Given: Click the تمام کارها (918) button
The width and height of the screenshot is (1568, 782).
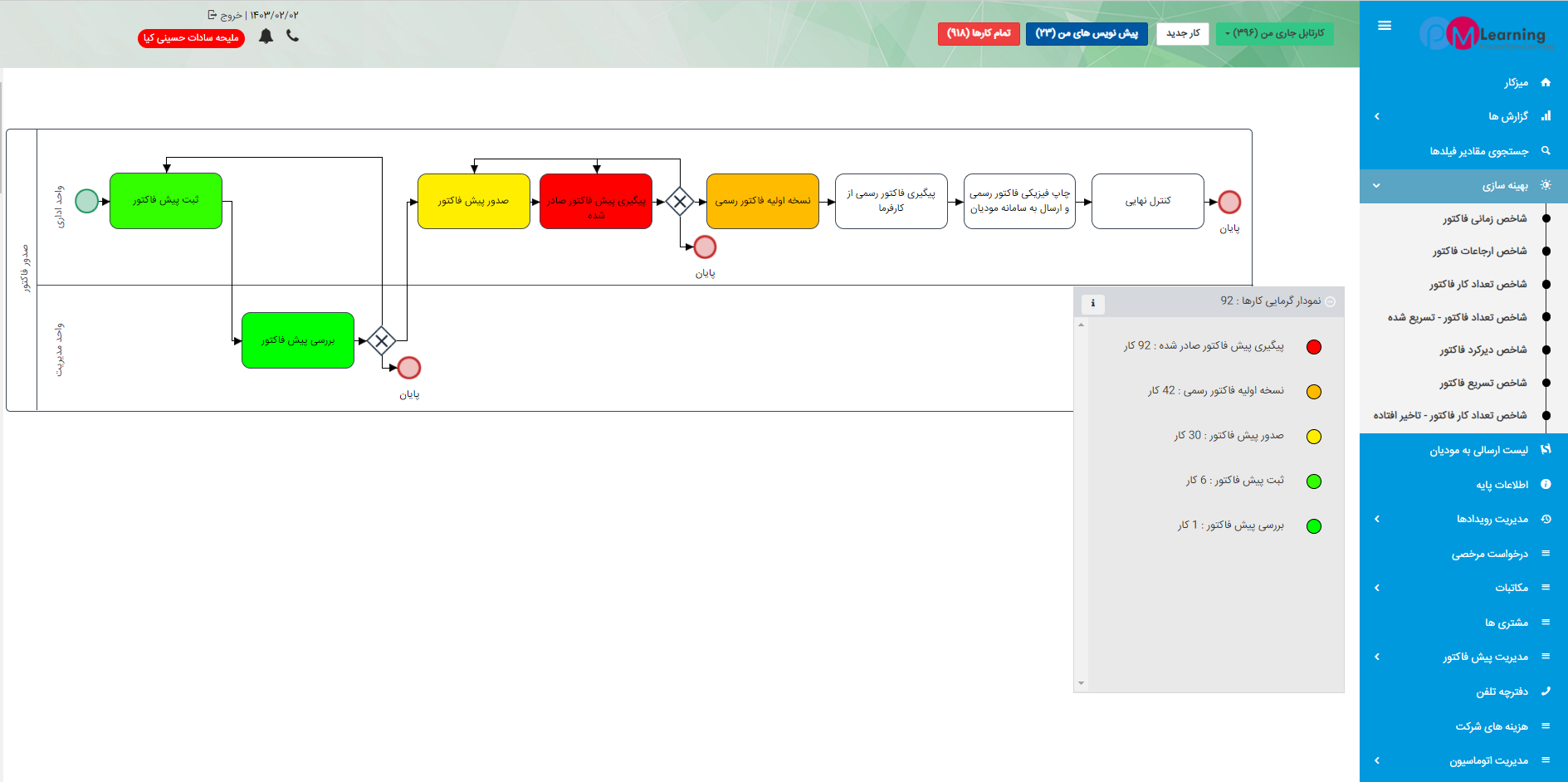Looking at the screenshot, I should point(979,33).
